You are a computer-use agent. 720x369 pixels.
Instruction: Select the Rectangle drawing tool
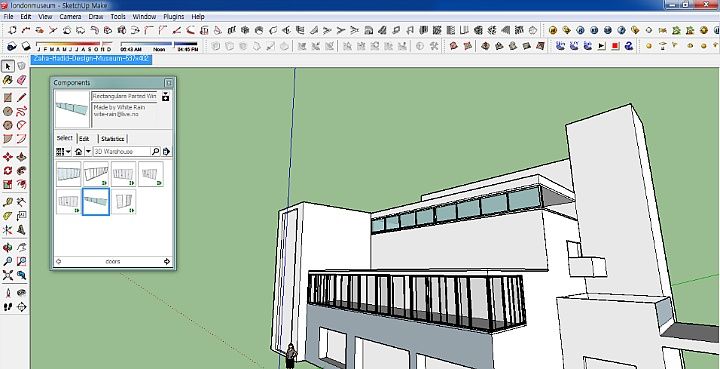[8, 97]
